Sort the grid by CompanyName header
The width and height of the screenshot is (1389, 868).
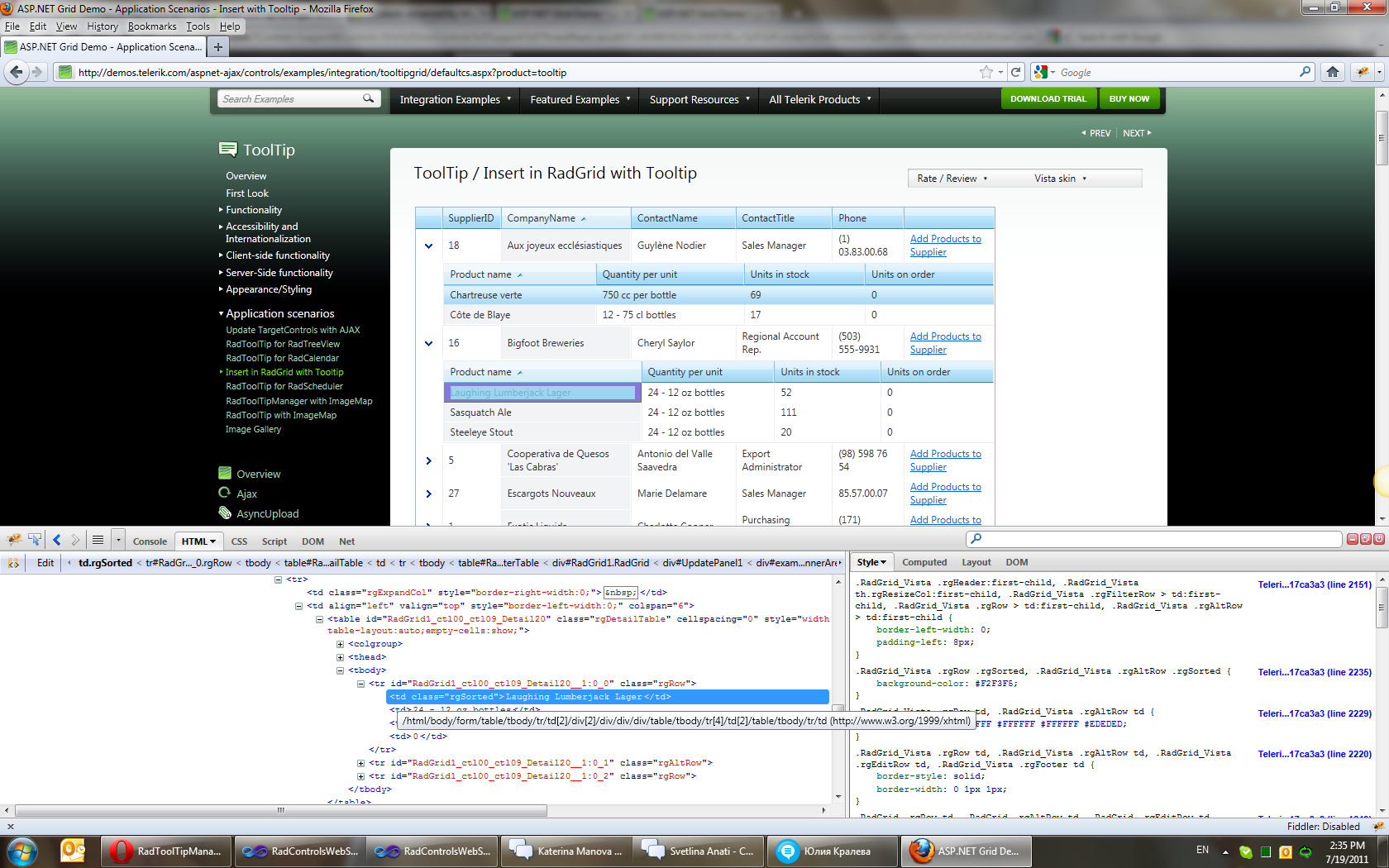click(542, 218)
